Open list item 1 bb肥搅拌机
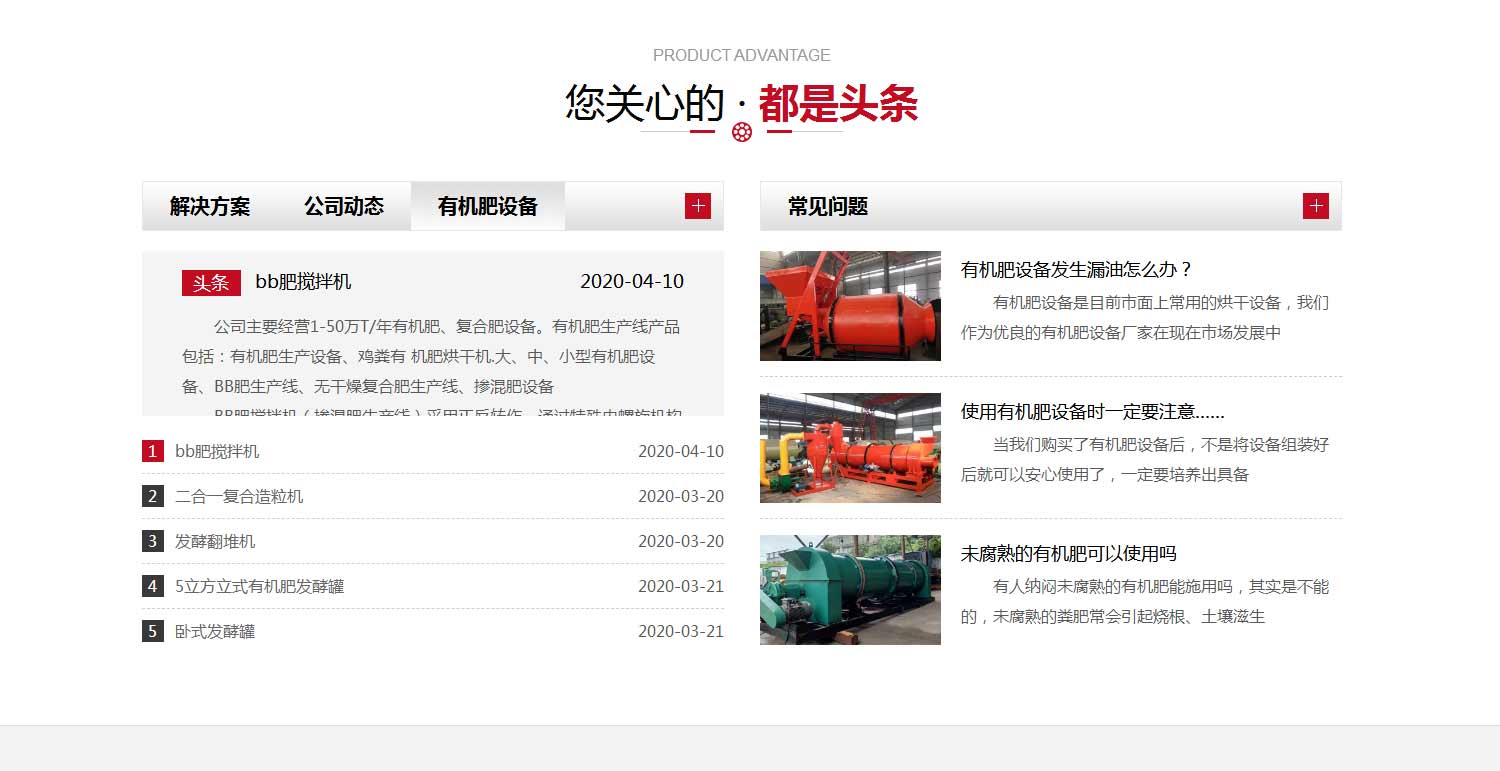 [x=217, y=451]
